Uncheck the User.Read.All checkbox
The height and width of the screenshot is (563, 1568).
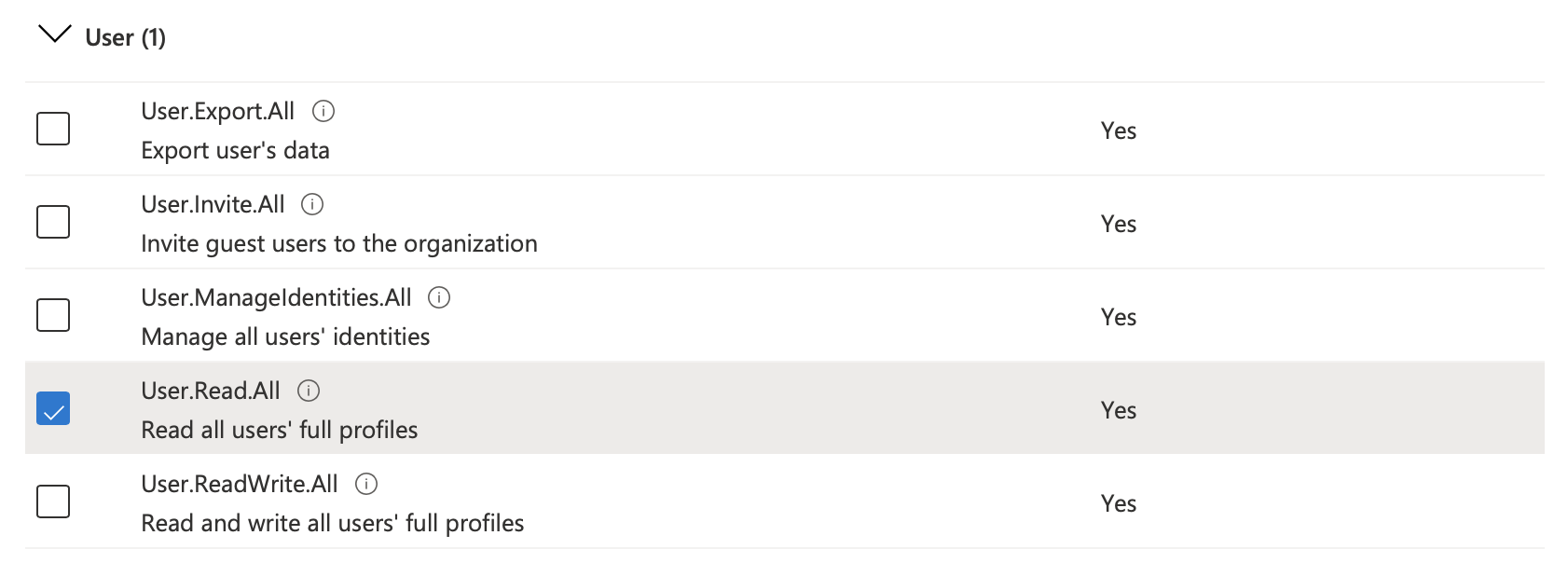pos(53,408)
